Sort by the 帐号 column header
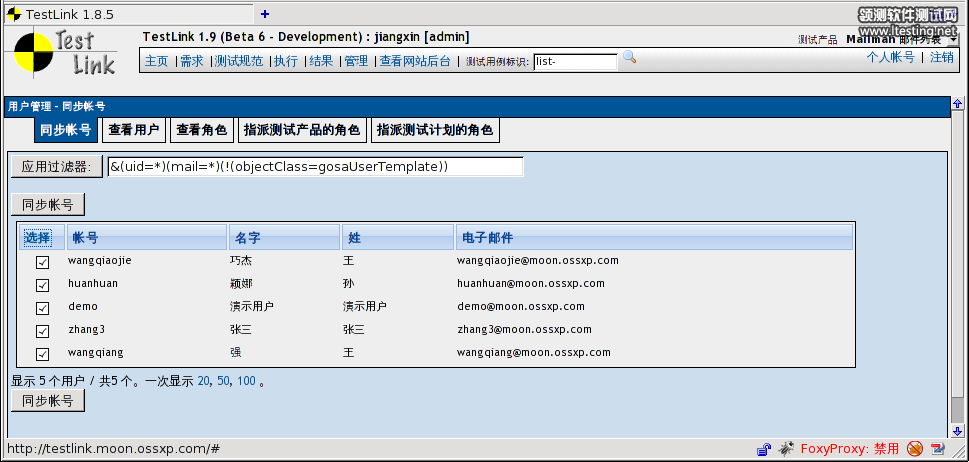 coord(147,237)
